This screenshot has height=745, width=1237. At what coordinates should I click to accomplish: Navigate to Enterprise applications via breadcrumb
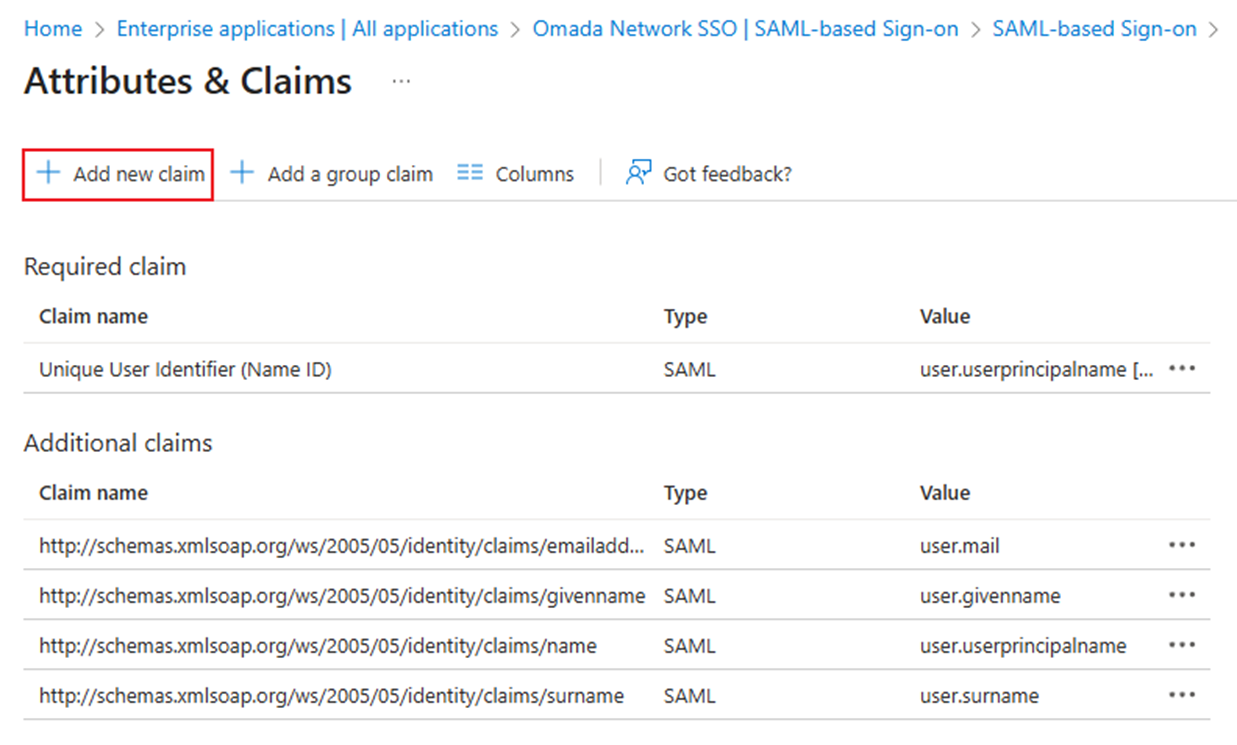pyautogui.click(x=307, y=29)
